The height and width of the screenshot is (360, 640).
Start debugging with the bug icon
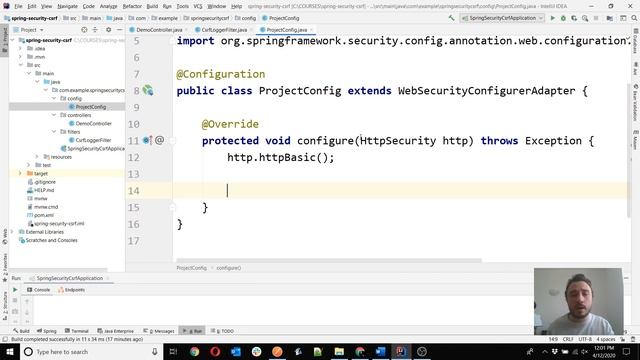(563, 18)
